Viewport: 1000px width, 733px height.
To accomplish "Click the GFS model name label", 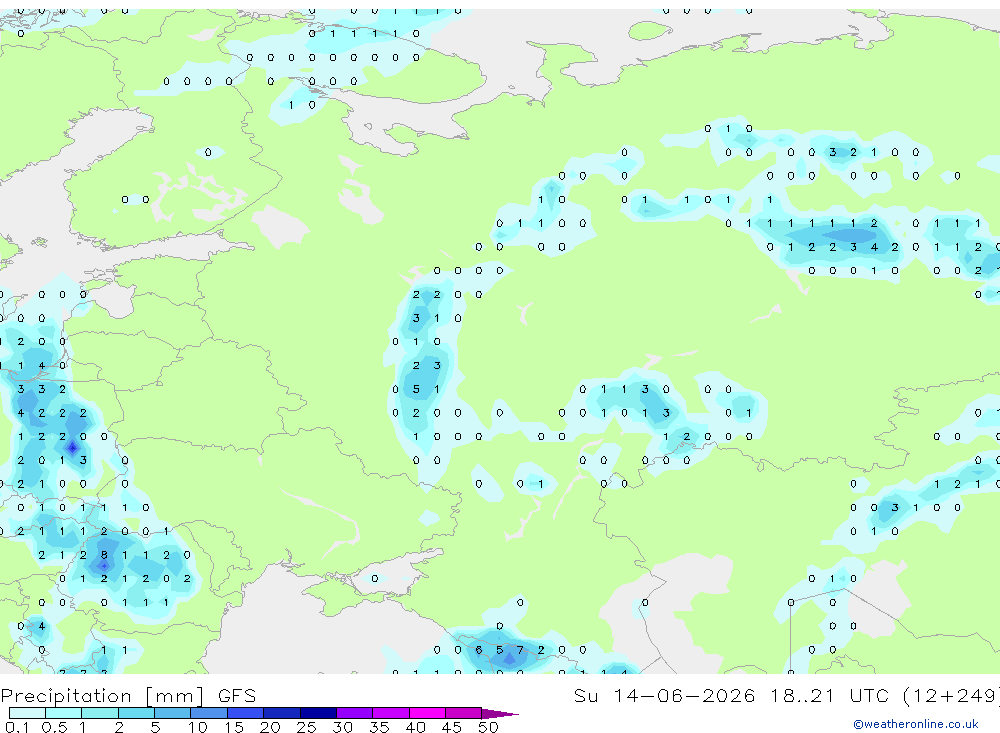I will coord(237,695).
